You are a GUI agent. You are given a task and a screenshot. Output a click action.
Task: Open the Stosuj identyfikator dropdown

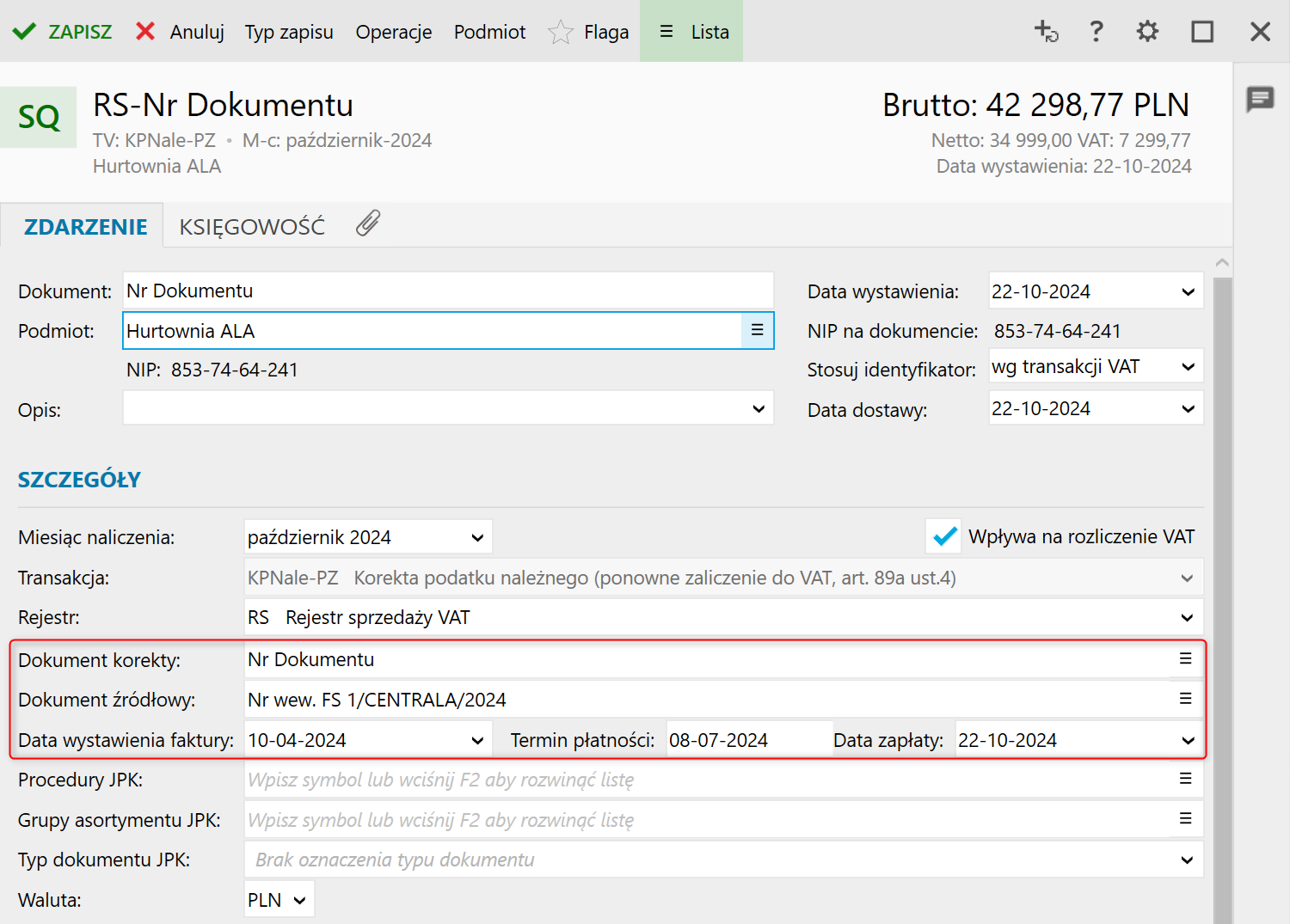pyautogui.click(x=1188, y=367)
